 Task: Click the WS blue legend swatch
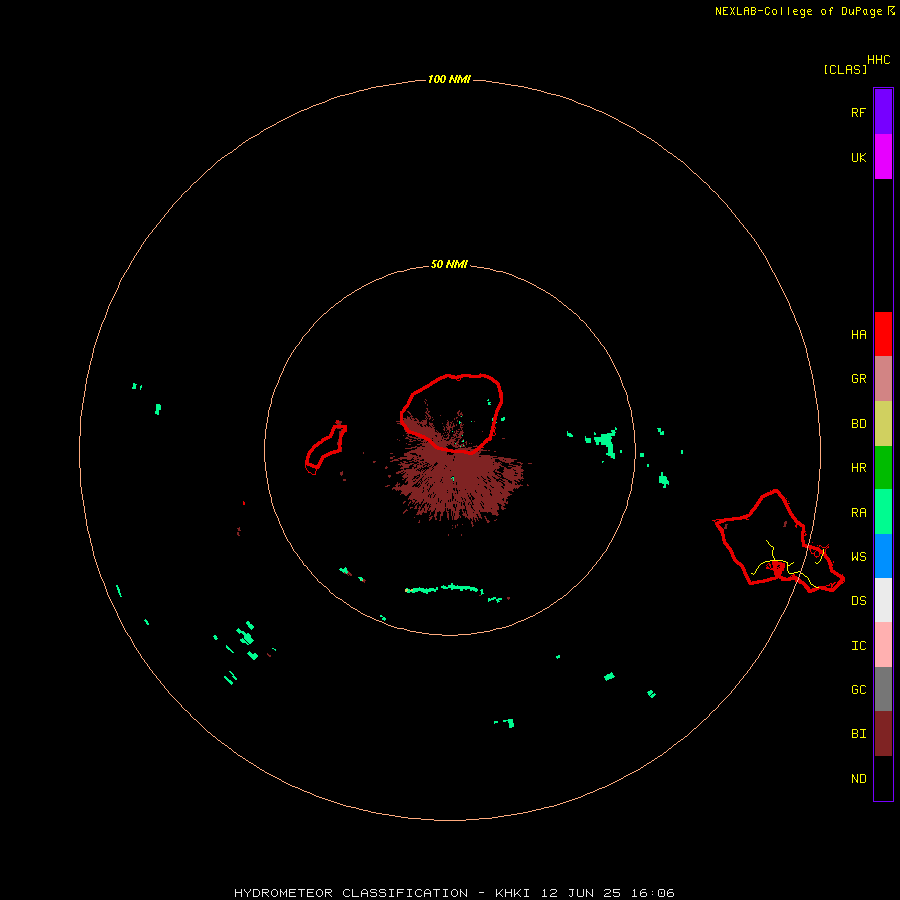click(883, 556)
